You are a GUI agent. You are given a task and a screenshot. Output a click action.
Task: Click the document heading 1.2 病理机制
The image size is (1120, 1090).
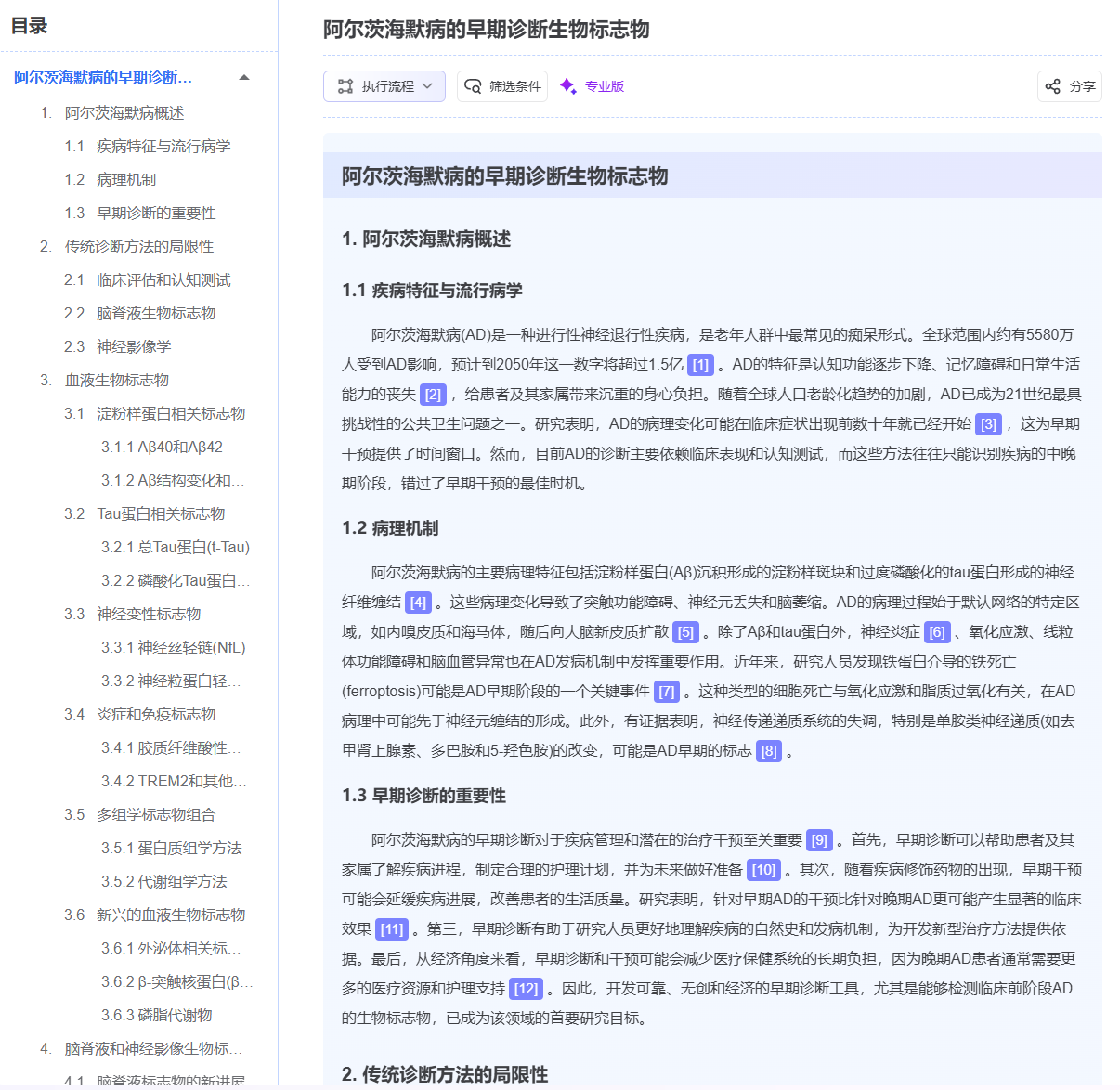tap(390, 528)
